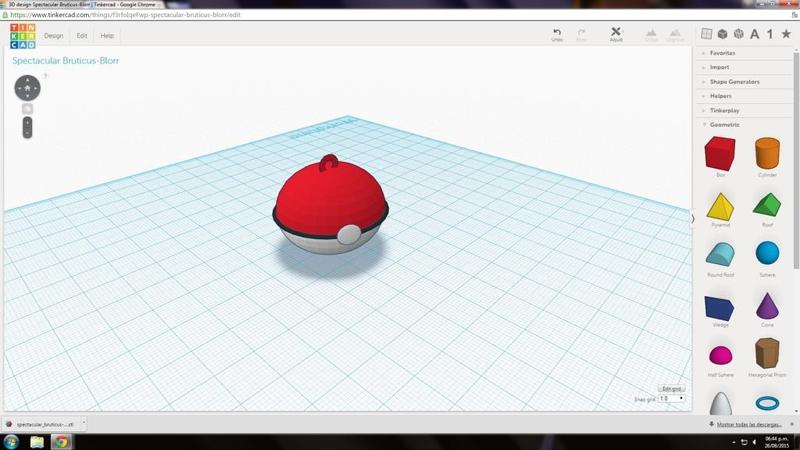This screenshot has height=450, width=800.
Task: Click the Spectacular Bruticus-Blorr design title
Action: click(65, 61)
